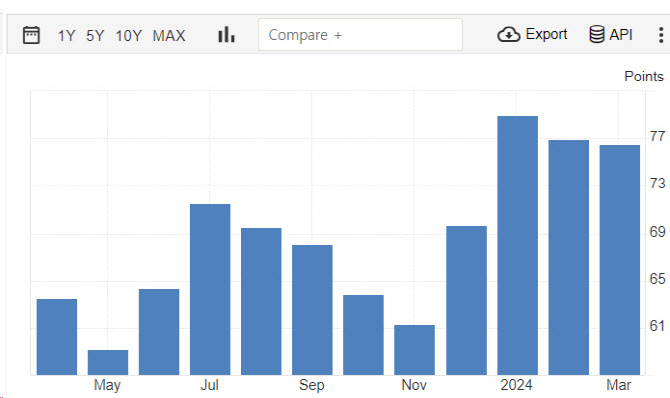
Task: Click the November bar in the chart
Action: click(414, 350)
